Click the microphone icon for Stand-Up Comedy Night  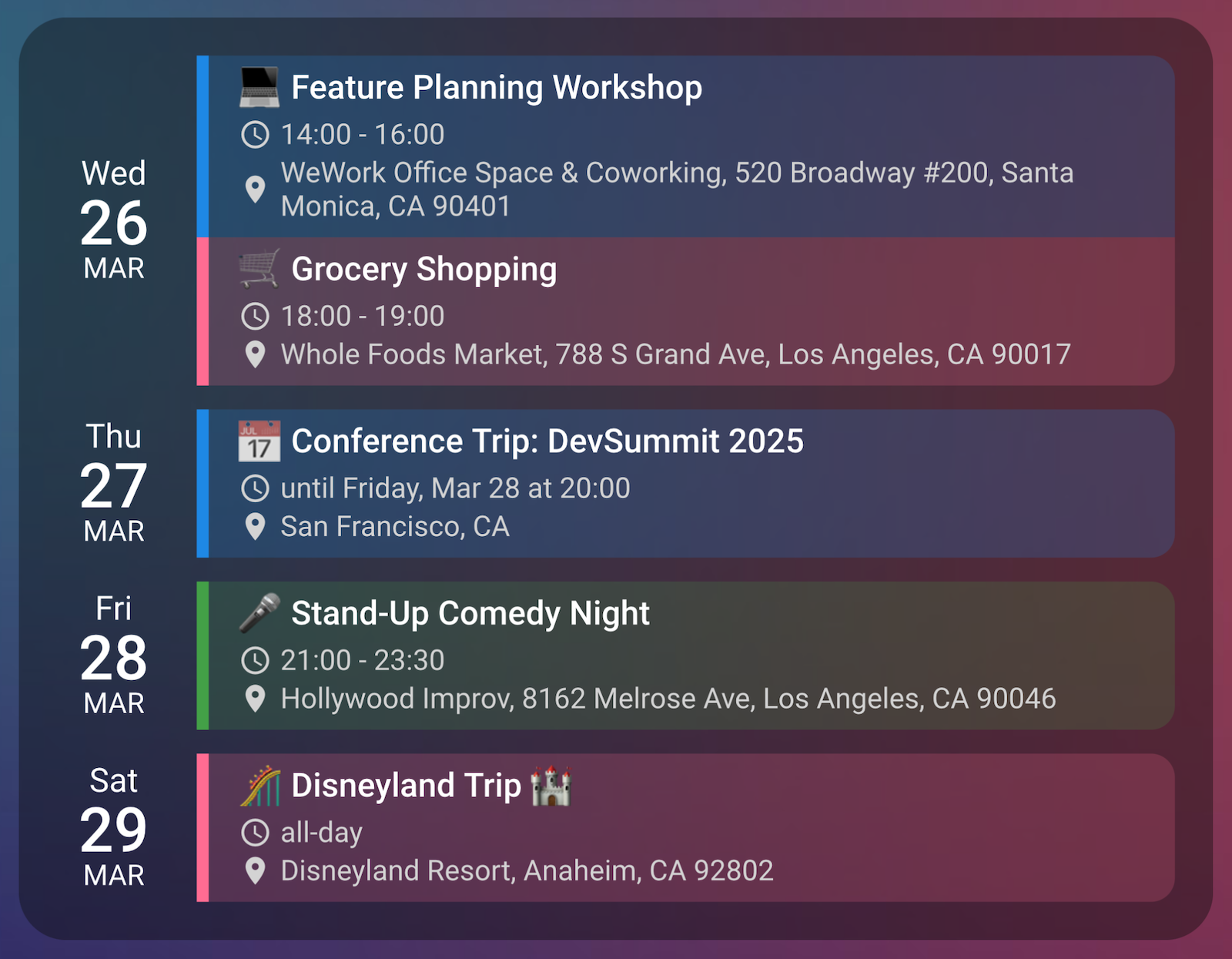(x=259, y=613)
